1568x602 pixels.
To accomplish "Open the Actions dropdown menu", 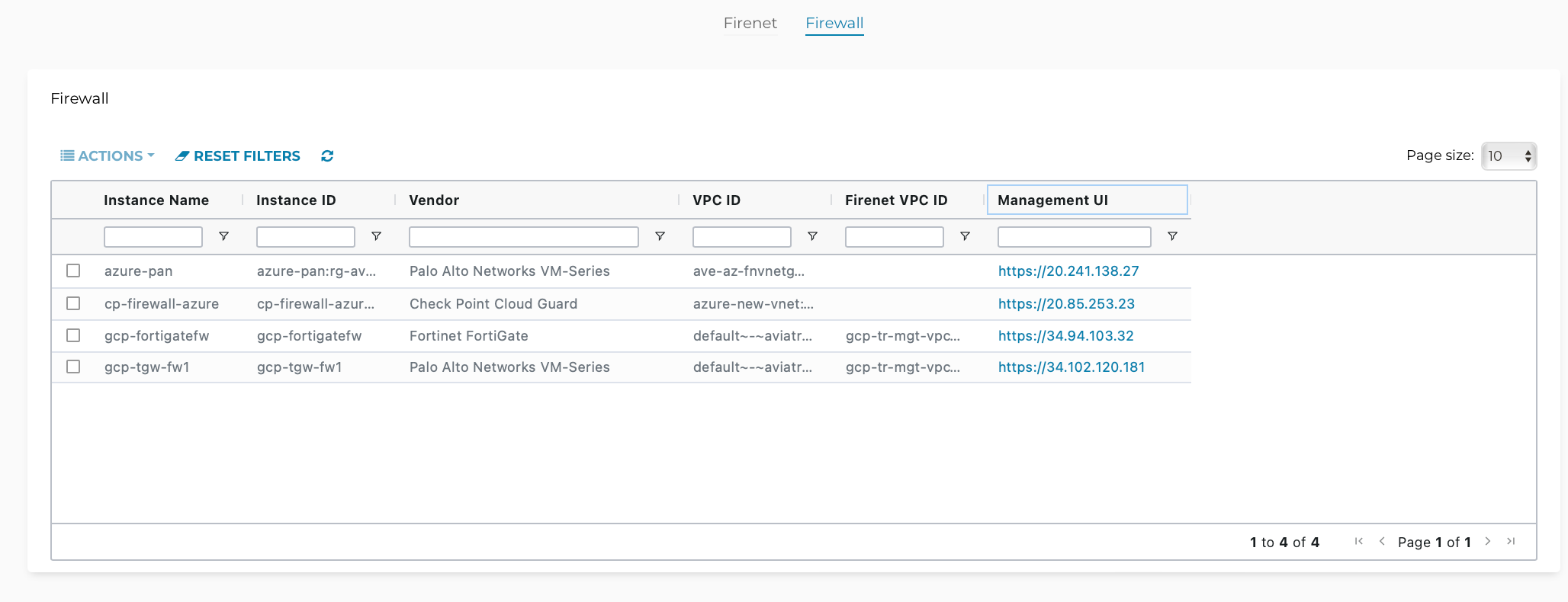I will point(108,155).
